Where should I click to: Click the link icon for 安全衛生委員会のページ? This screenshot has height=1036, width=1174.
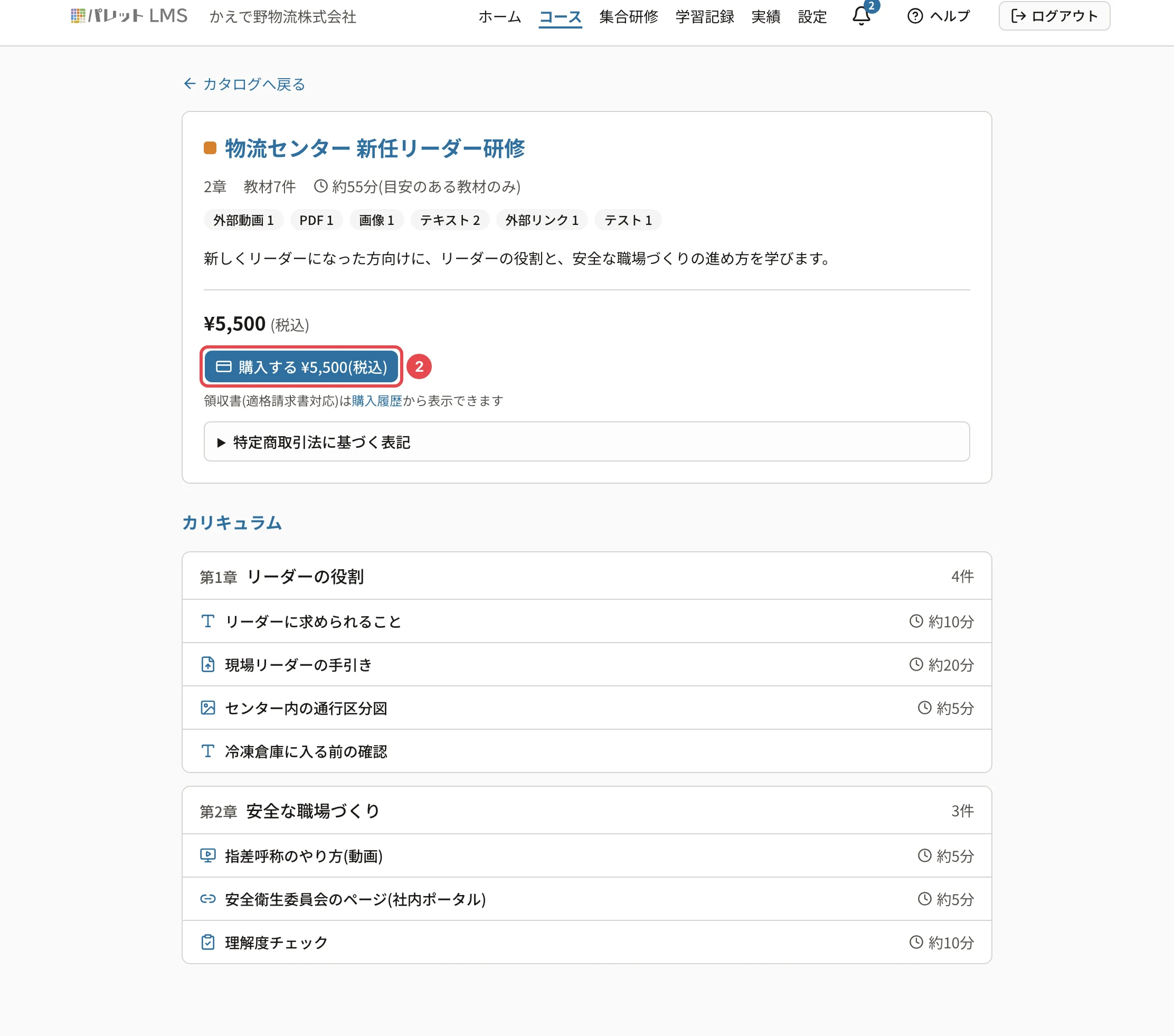click(208, 899)
